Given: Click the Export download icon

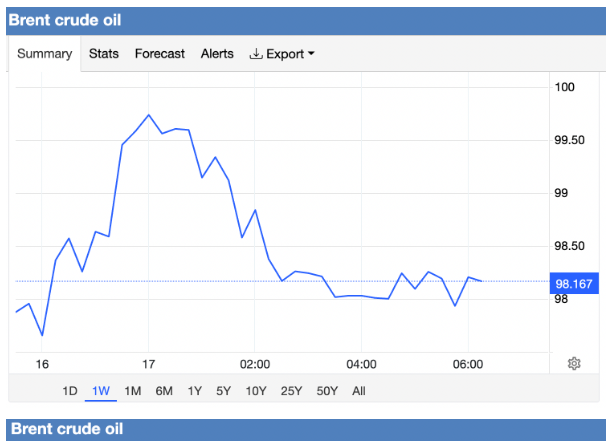Looking at the screenshot, I should pos(255,54).
